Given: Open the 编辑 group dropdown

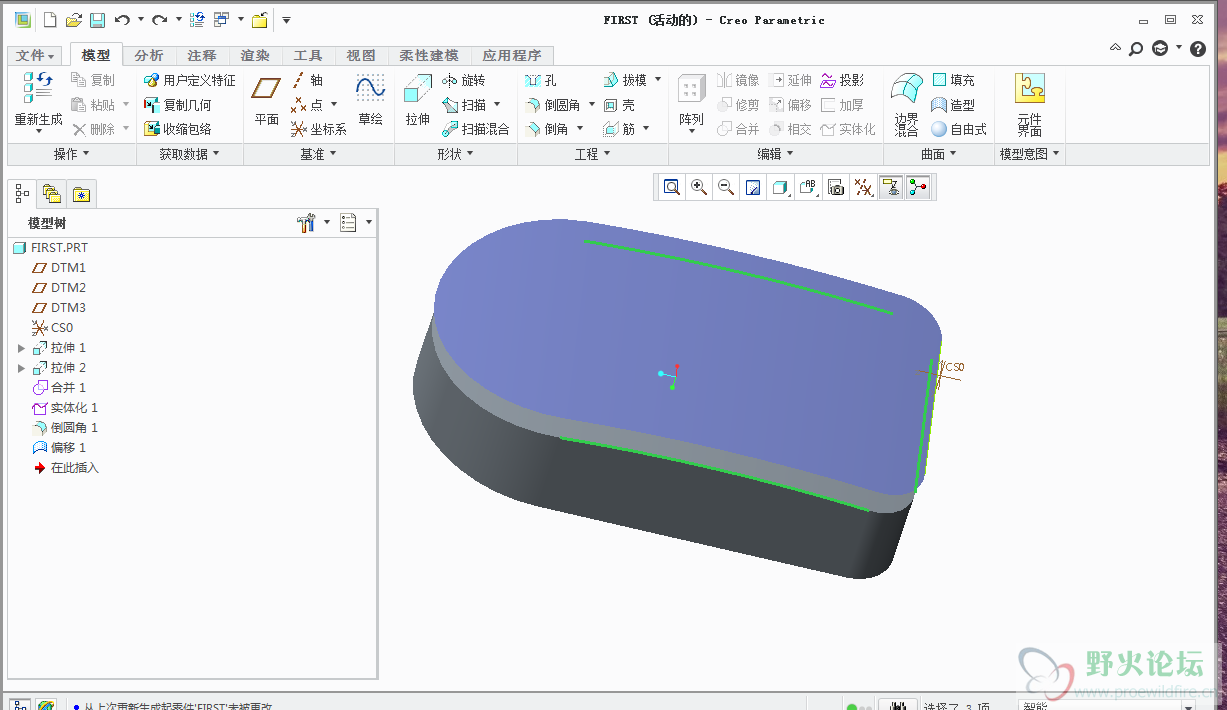Looking at the screenshot, I should 775,154.
